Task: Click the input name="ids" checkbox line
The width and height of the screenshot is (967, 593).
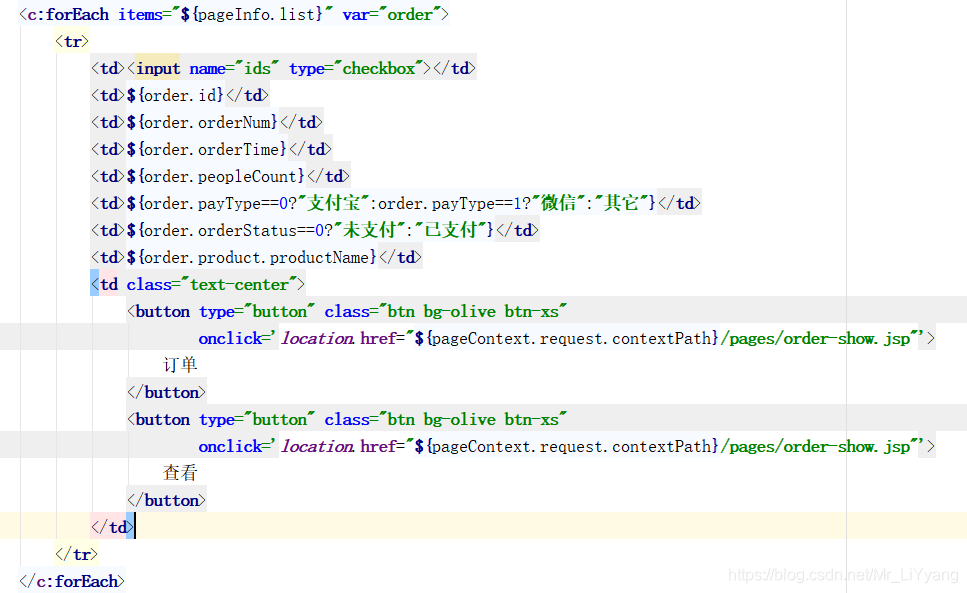Action: 283,68
